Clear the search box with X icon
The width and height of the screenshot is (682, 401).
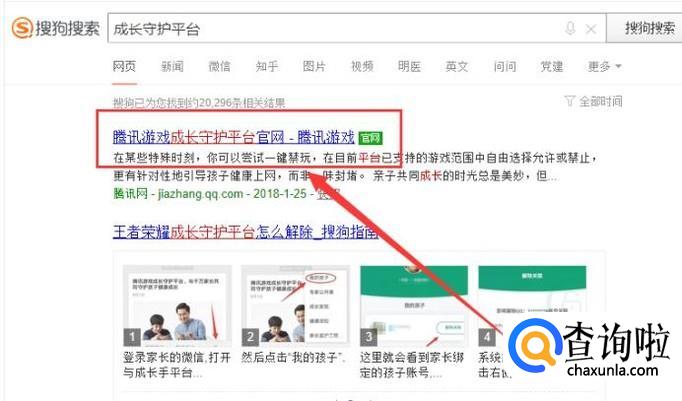(x=591, y=29)
